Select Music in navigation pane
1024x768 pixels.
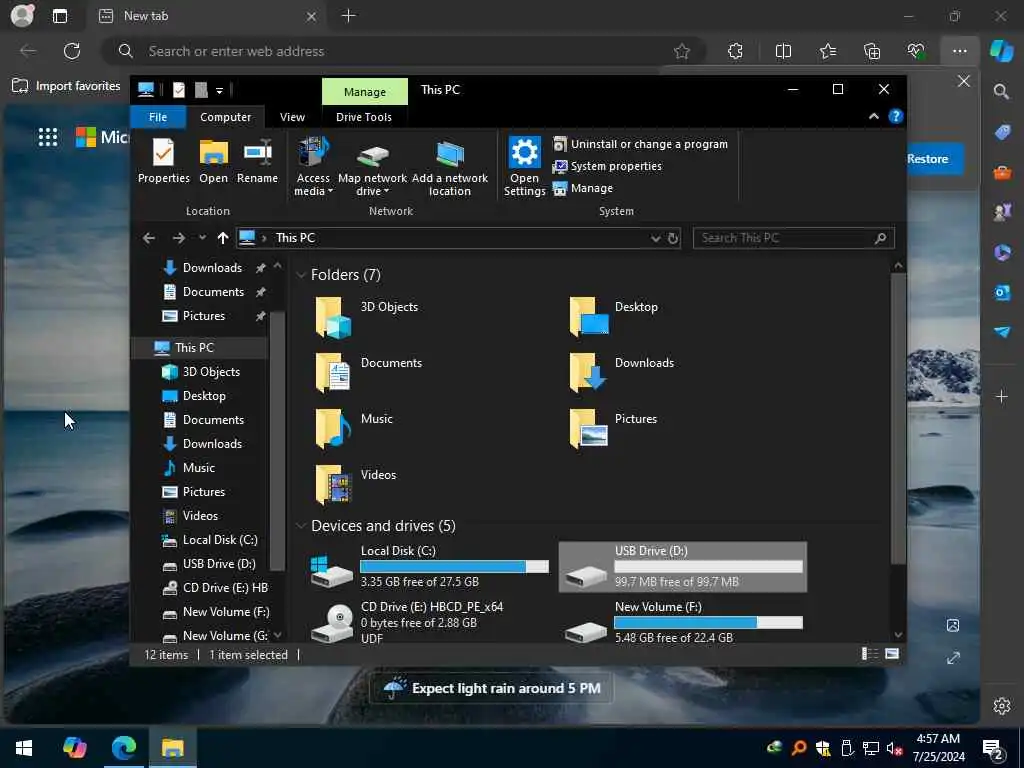tap(199, 468)
